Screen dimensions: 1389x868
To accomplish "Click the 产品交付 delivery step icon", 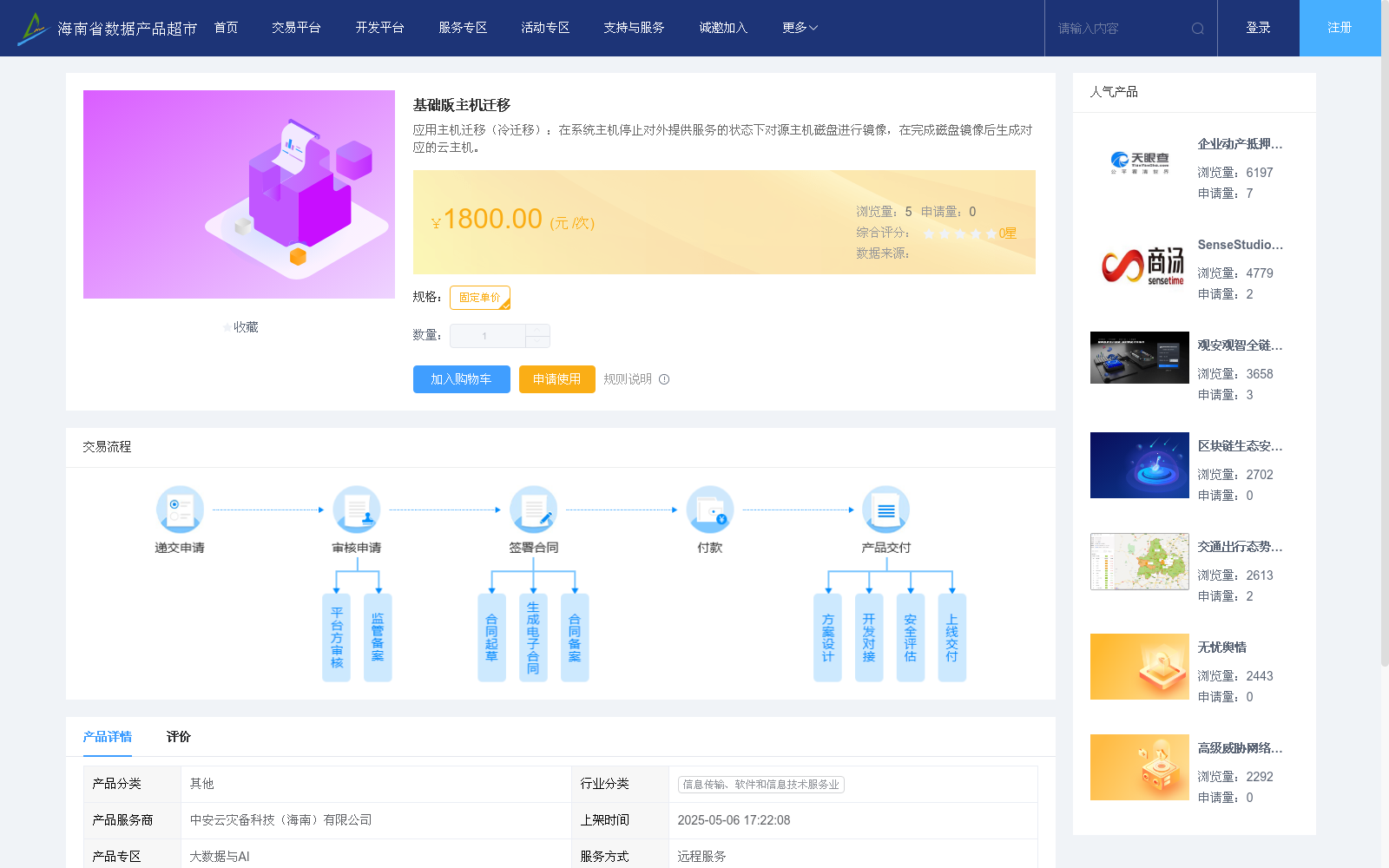I will coord(886,510).
